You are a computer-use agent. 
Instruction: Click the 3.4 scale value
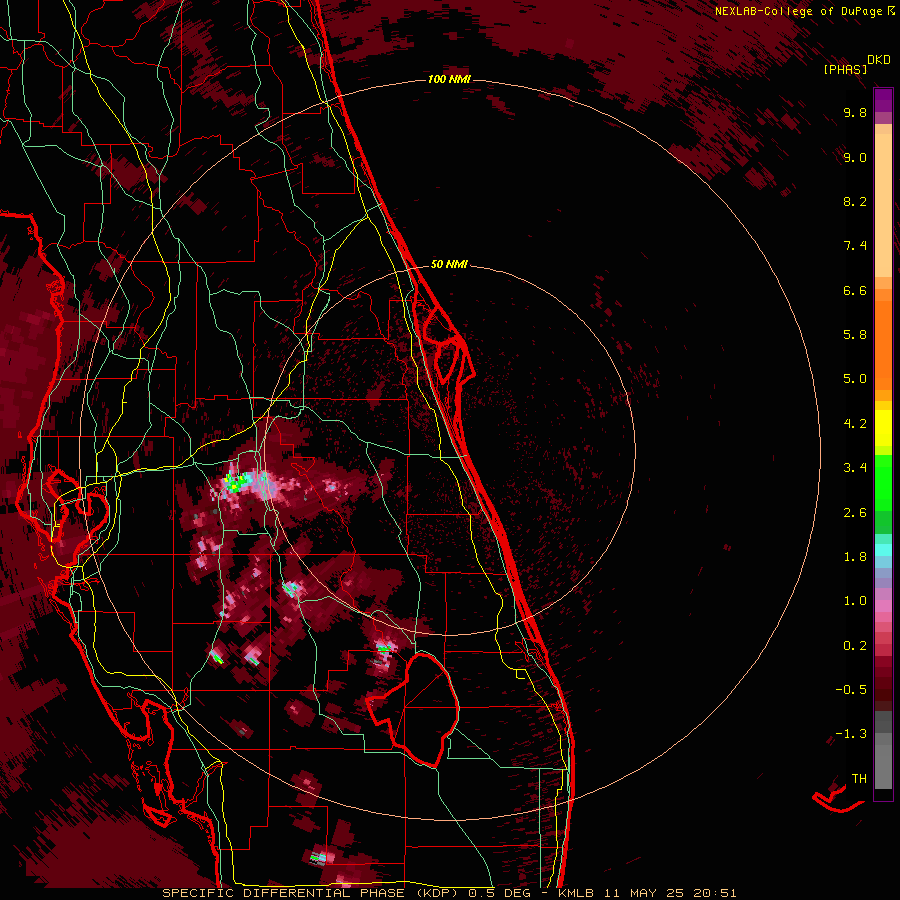click(x=855, y=468)
